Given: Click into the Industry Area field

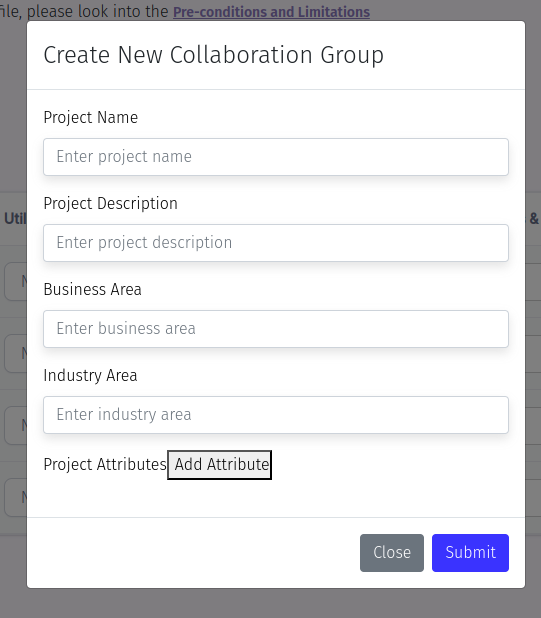Looking at the screenshot, I should (x=276, y=415).
